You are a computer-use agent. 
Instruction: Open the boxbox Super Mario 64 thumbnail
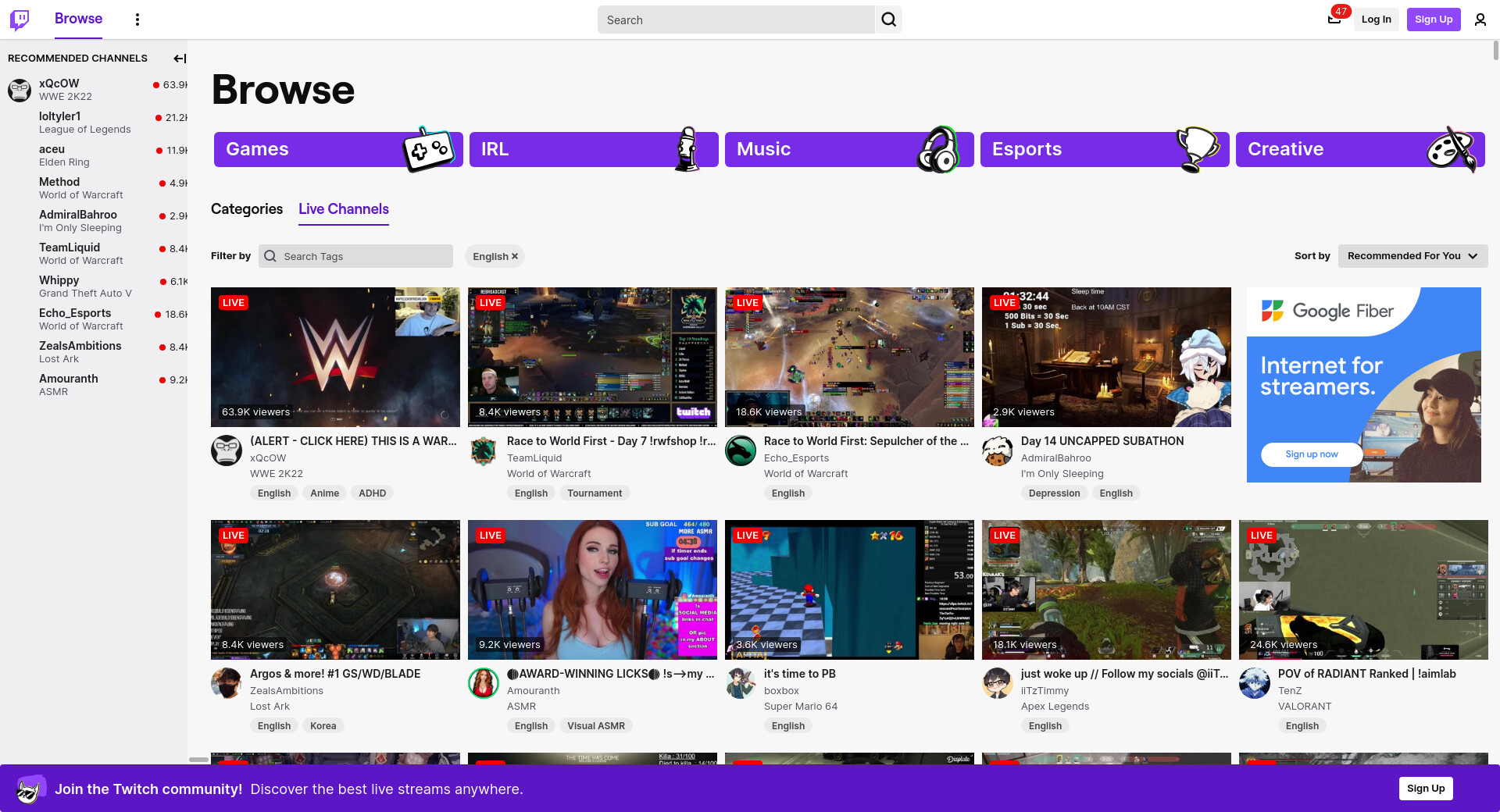click(849, 589)
